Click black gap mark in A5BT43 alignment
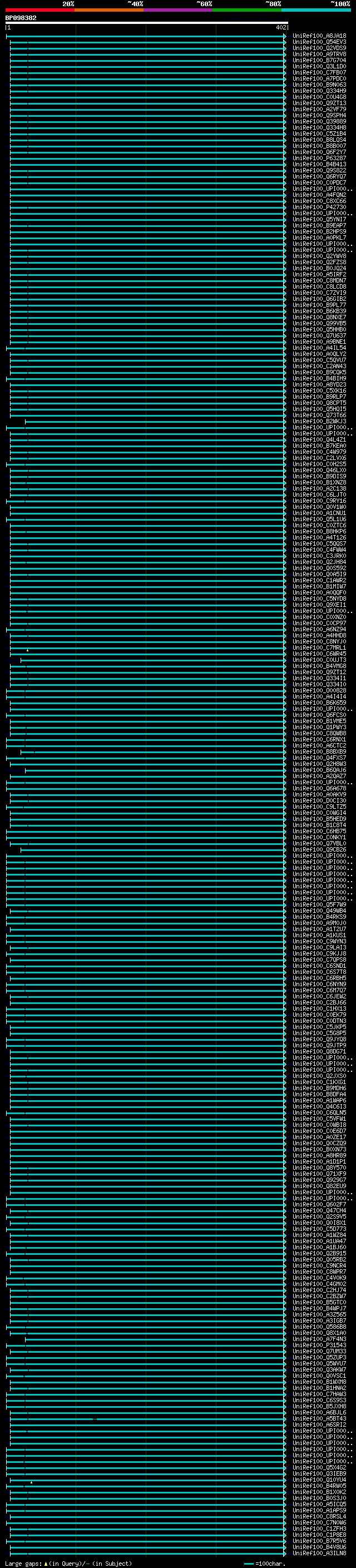This screenshot has width=356, height=1568. (x=95, y=1419)
